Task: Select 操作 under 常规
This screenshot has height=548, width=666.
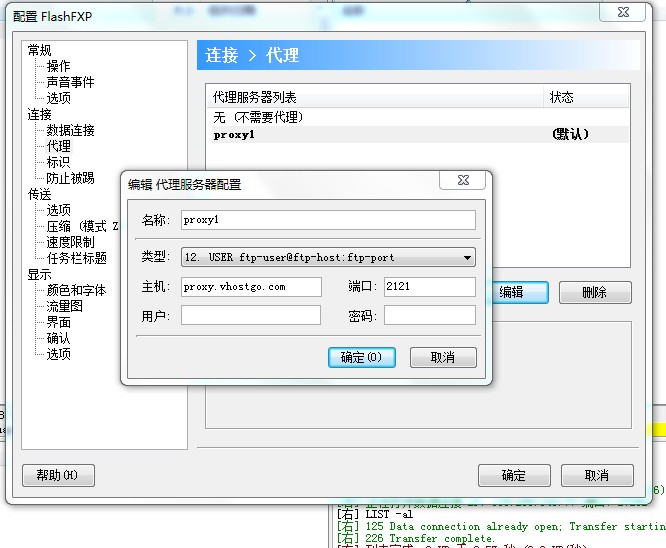Action: [x=58, y=66]
